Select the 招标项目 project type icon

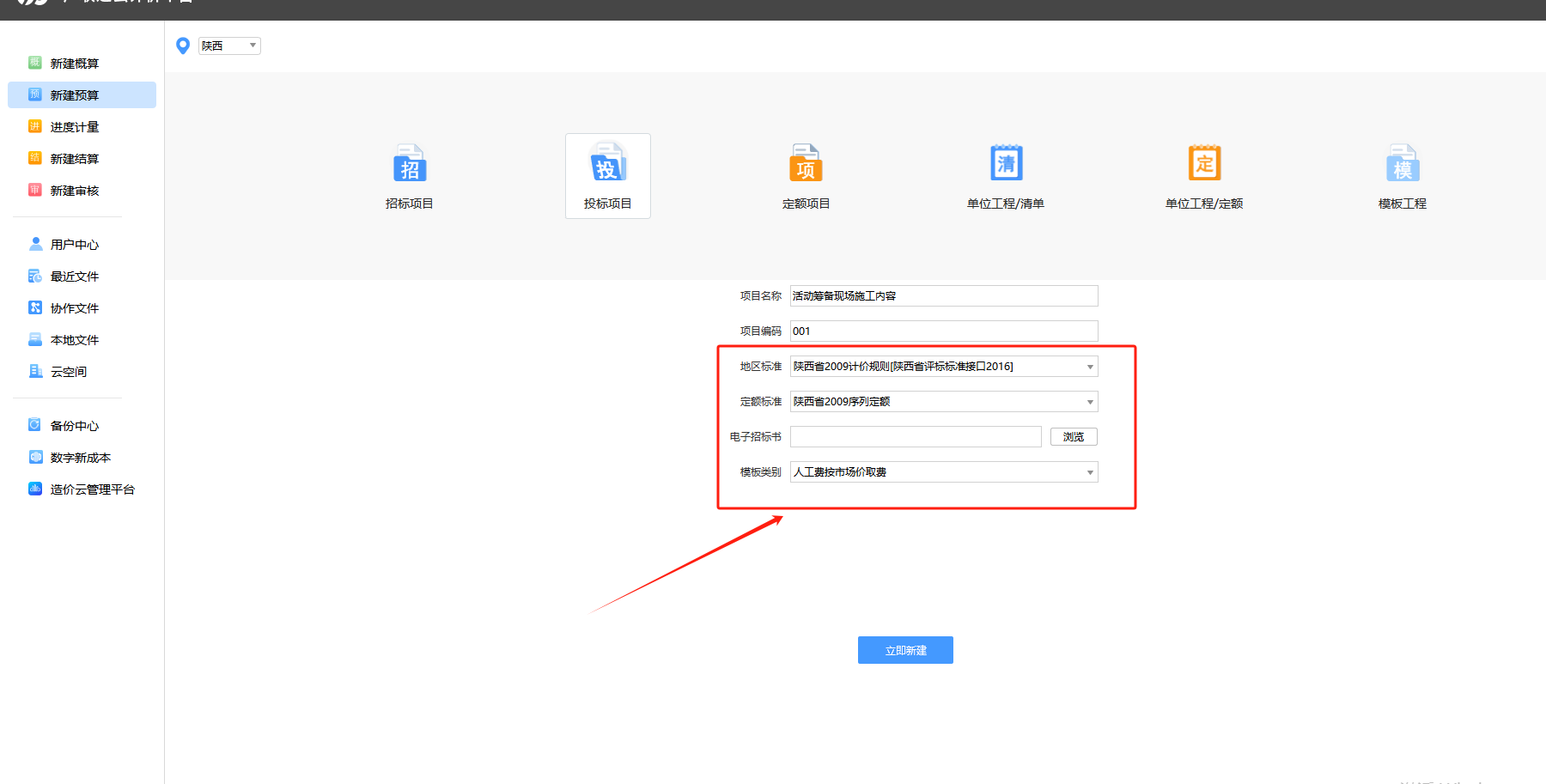pyautogui.click(x=410, y=163)
